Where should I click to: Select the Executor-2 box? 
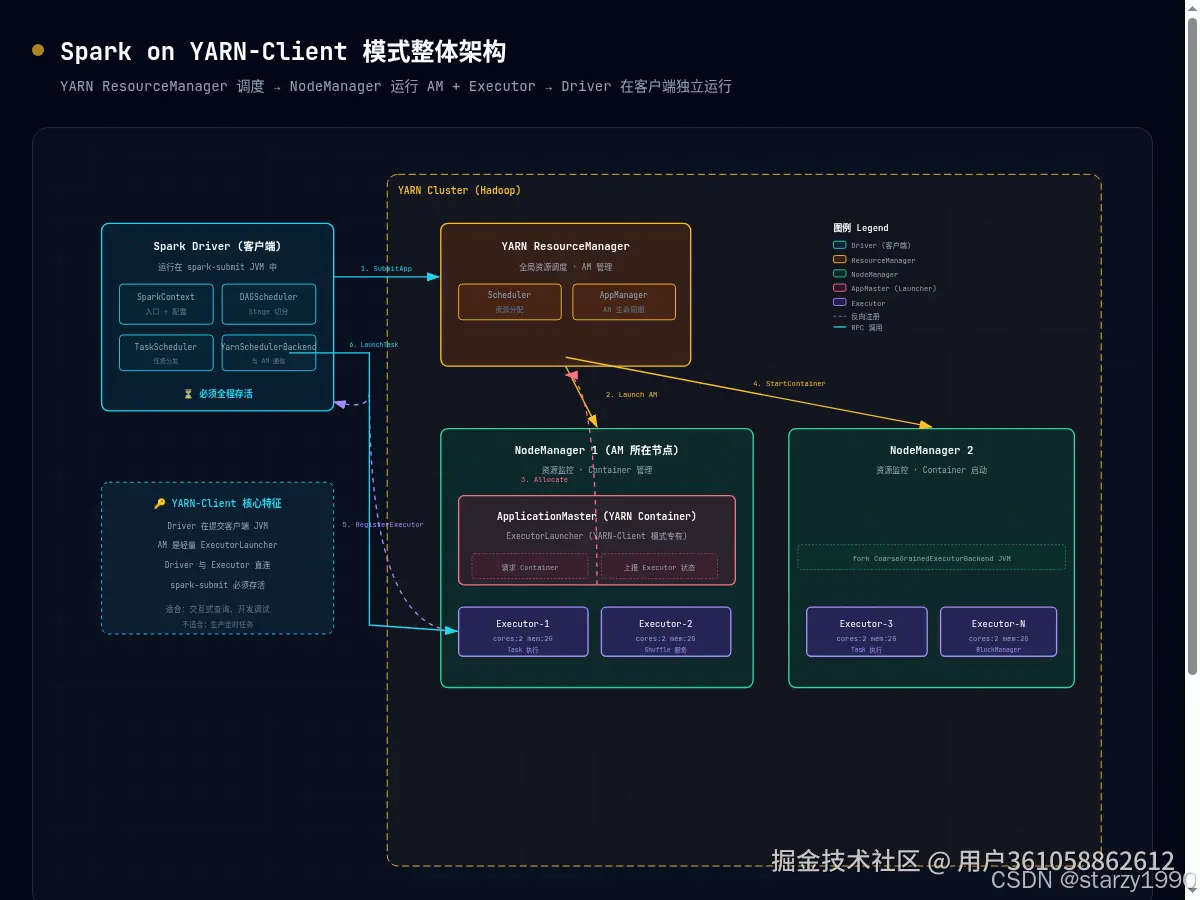pyautogui.click(x=666, y=632)
